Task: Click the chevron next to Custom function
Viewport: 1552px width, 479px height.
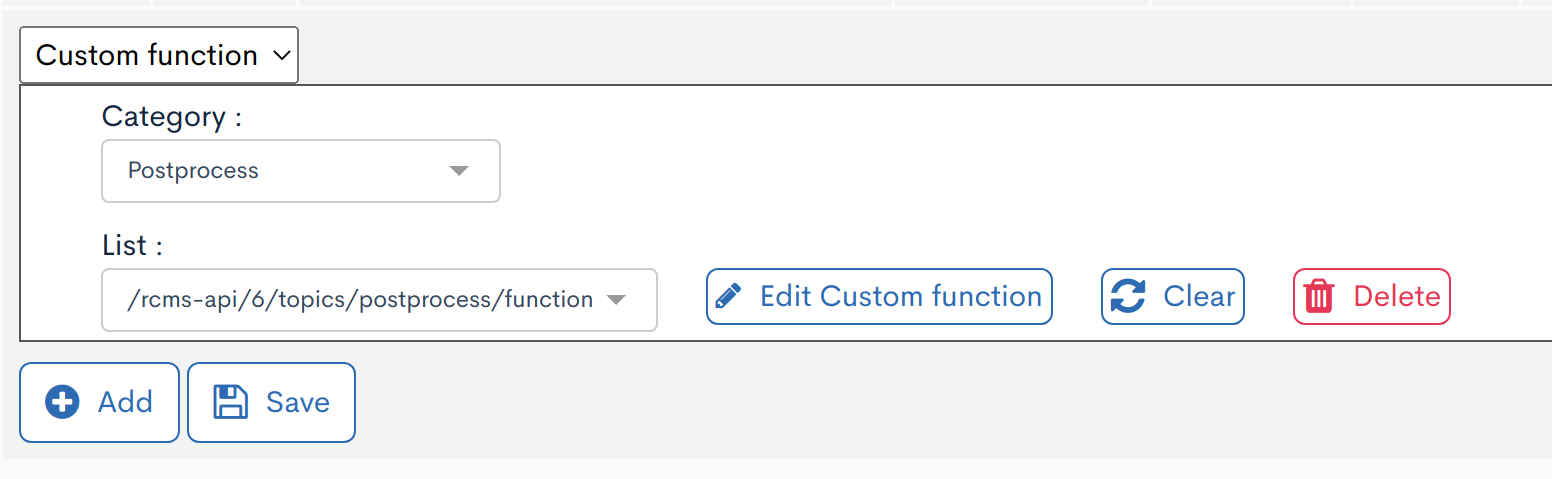Action: 280,56
